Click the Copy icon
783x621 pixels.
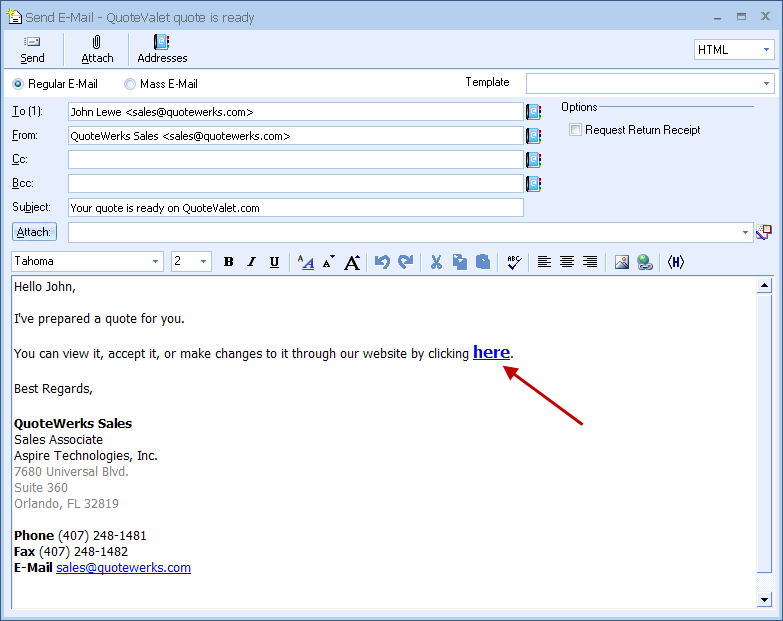click(459, 262)
